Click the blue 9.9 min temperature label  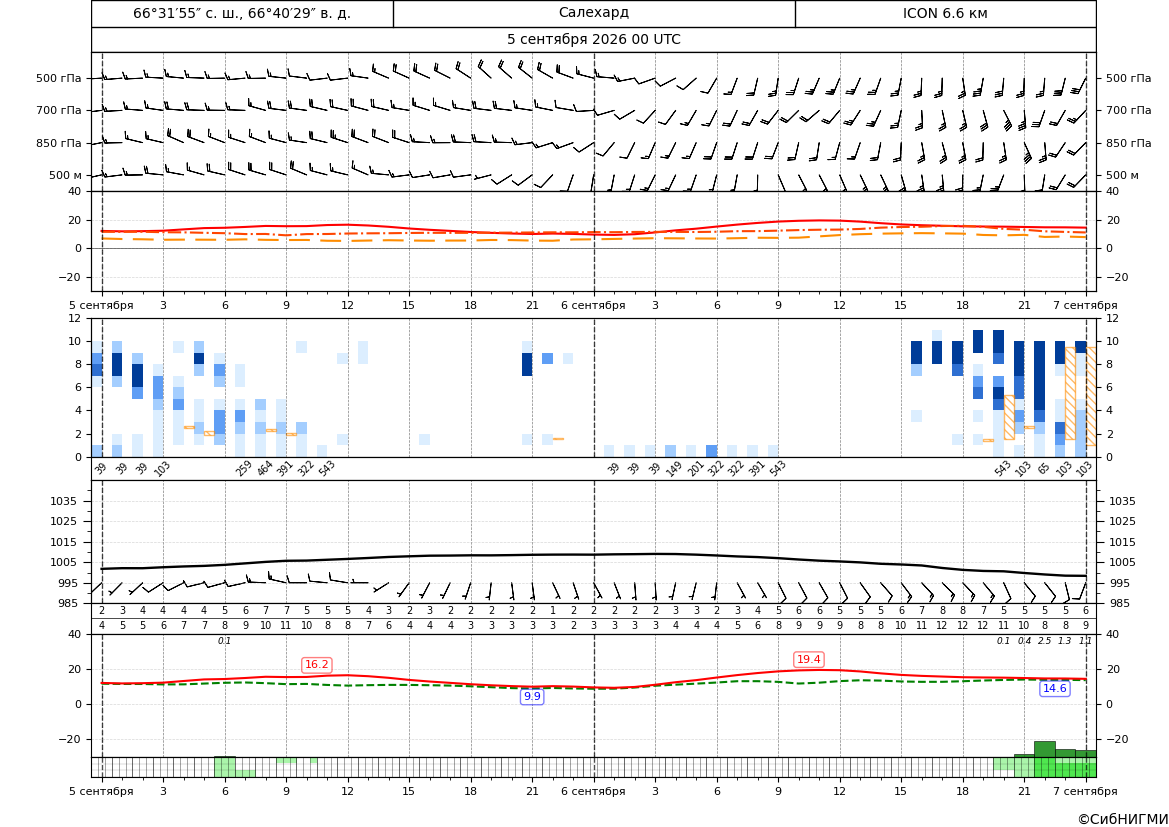[x=532, y=696]
